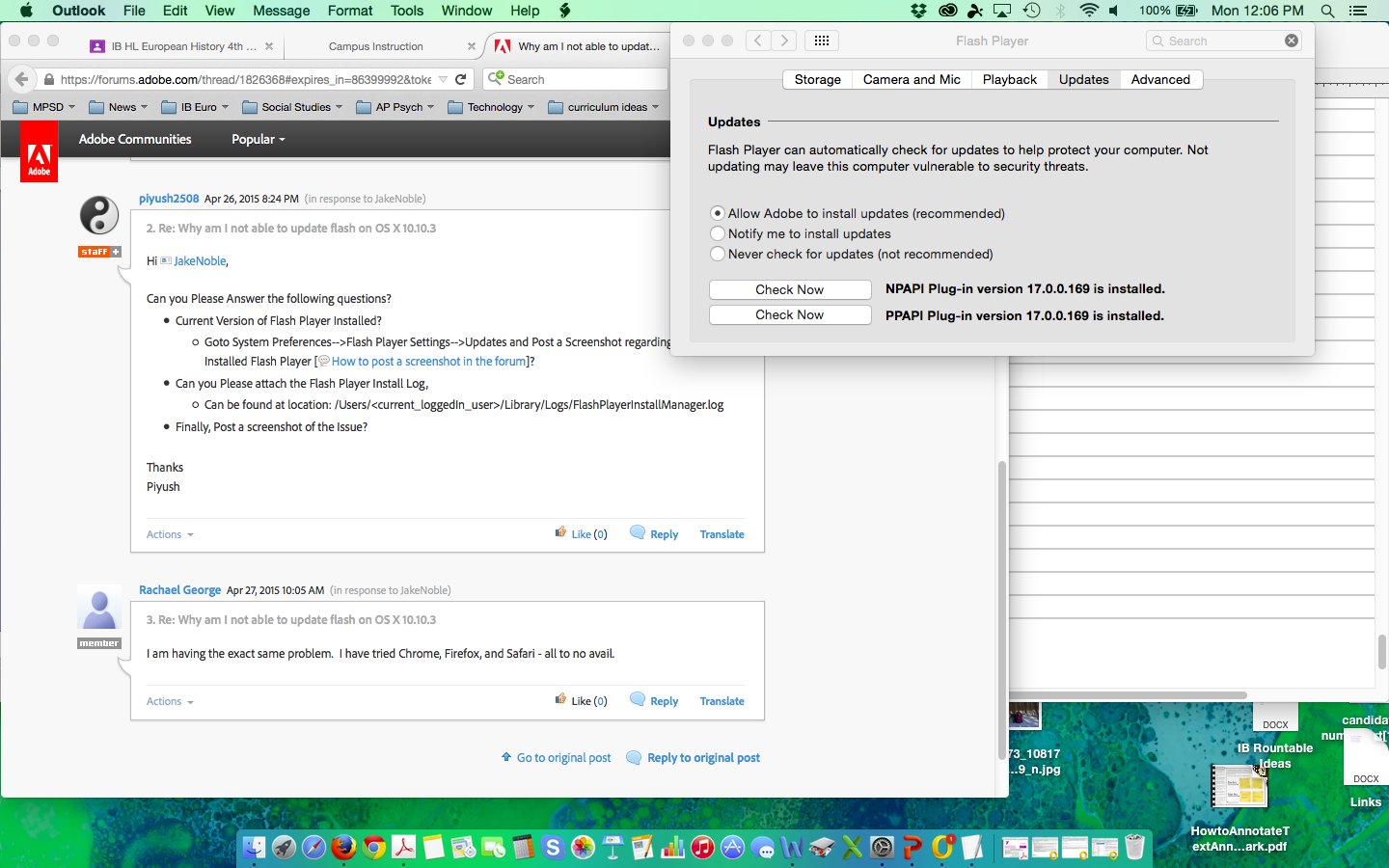The height and width of the screenshot is (868, 1389).
Task: Open Messages chat bubble in dock
Action: [x=762, y=847]
